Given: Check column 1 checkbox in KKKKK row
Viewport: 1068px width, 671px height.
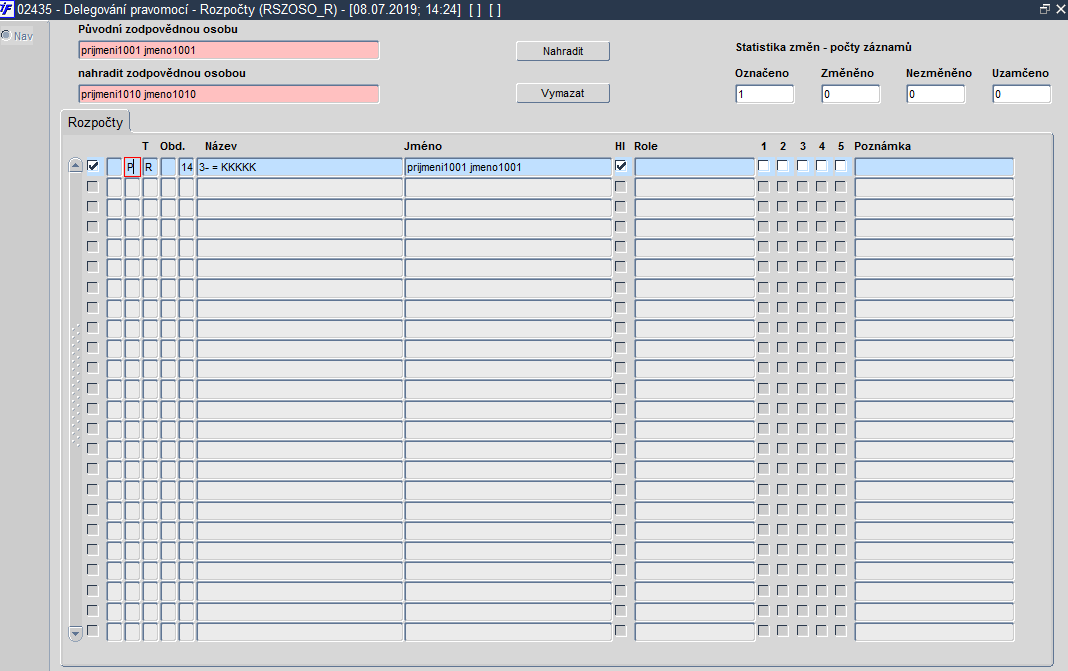Looking at the screenshot, I should pyautogui.click(x=764, y=166).
